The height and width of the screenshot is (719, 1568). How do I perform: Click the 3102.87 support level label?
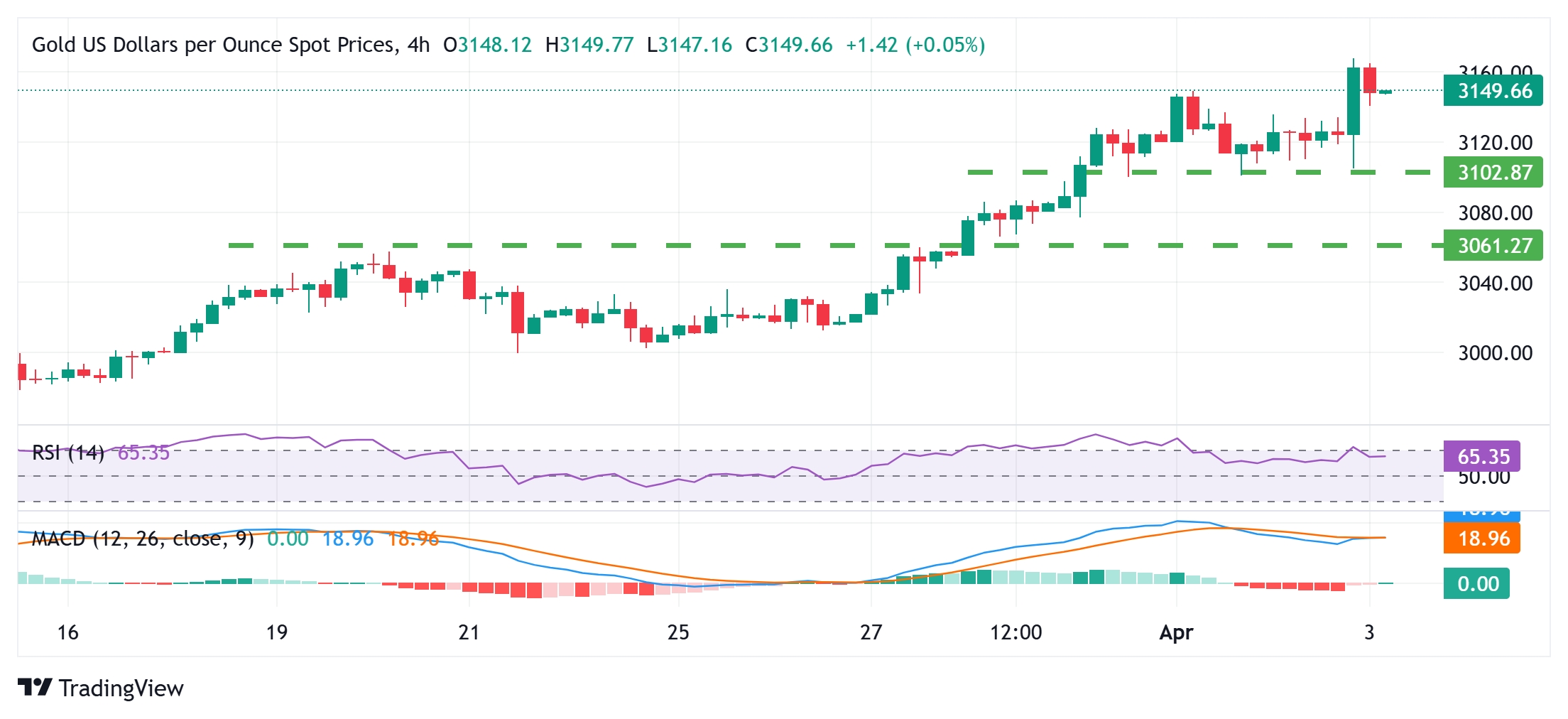[x=1493, y=173]
